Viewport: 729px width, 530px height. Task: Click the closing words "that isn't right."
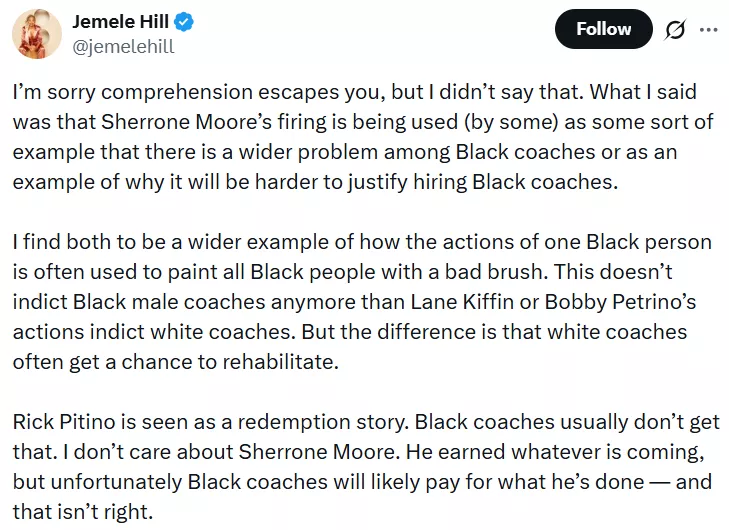[x=80, y=511]
